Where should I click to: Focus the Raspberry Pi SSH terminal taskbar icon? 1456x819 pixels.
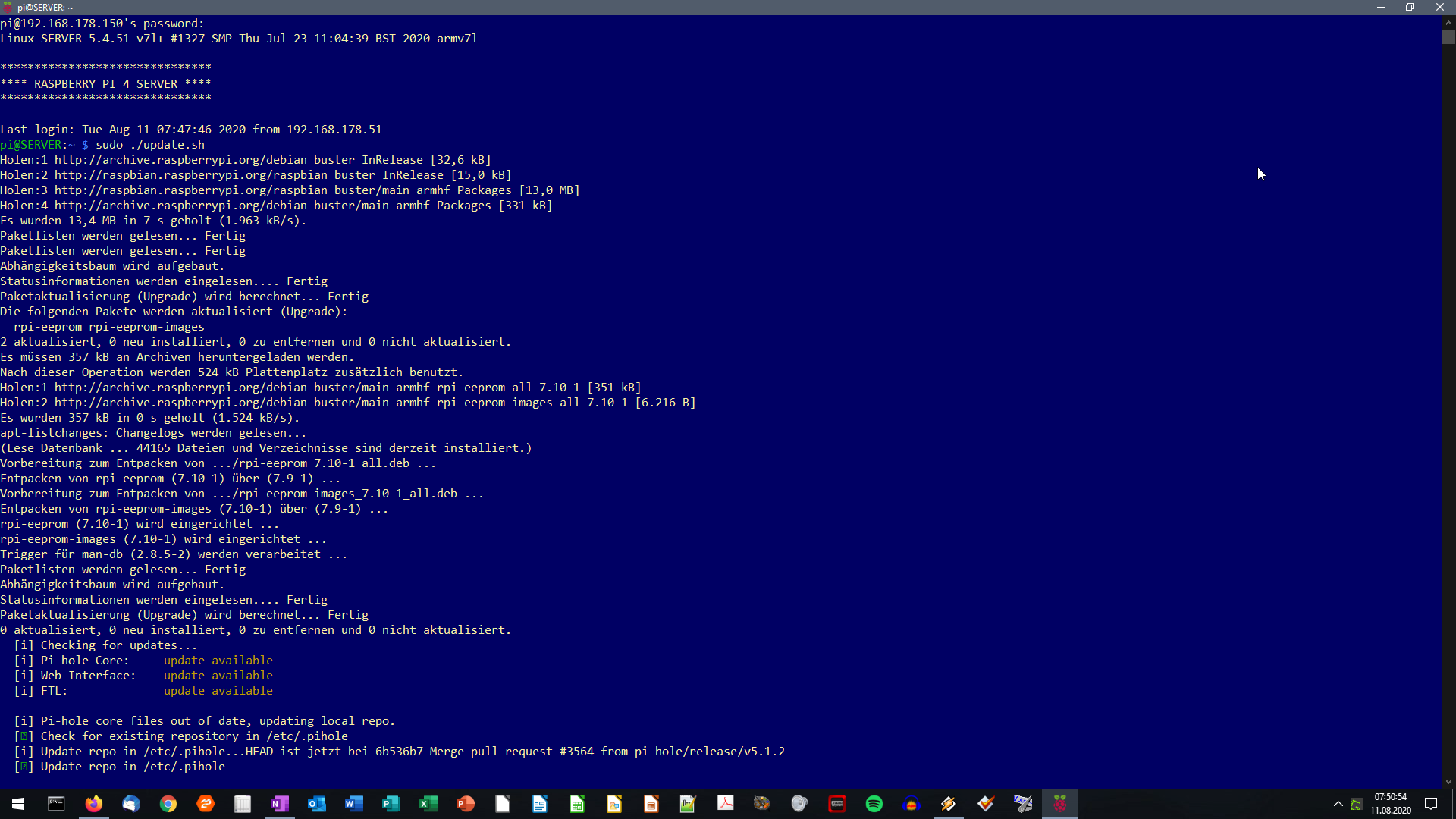1059,804
